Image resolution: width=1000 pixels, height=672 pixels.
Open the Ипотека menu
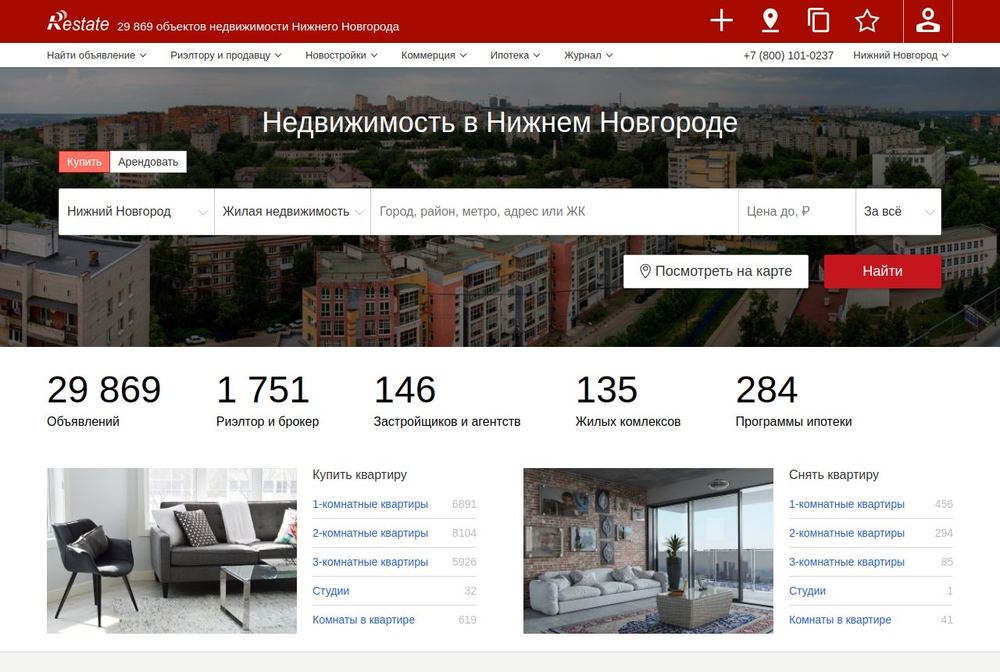tap(515, 55)
